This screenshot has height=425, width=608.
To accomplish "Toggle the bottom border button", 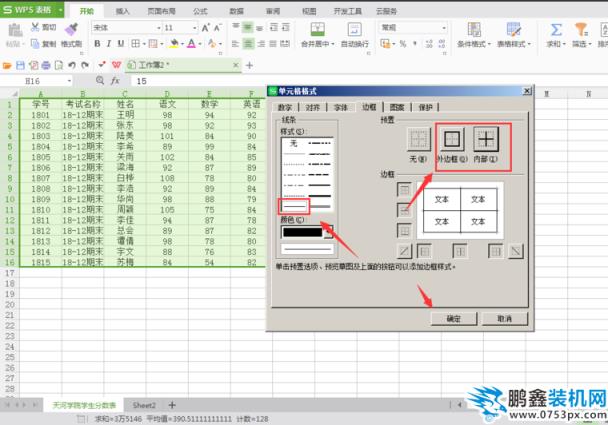I will [404, 231].
